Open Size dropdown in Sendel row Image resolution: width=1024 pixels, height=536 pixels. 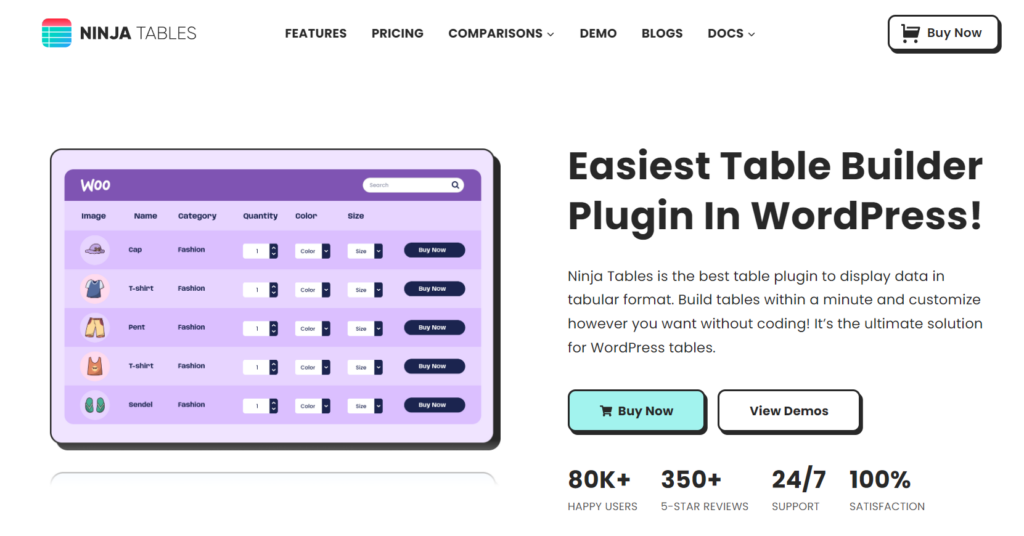[364, 406]
